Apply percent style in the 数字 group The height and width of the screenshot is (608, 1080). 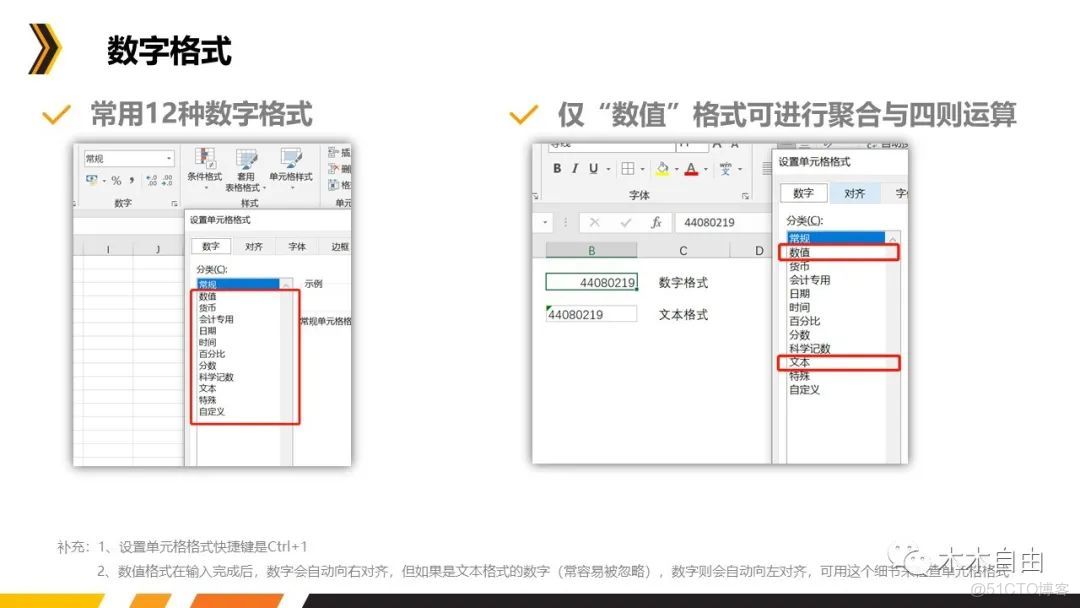[x=116, y=179]
